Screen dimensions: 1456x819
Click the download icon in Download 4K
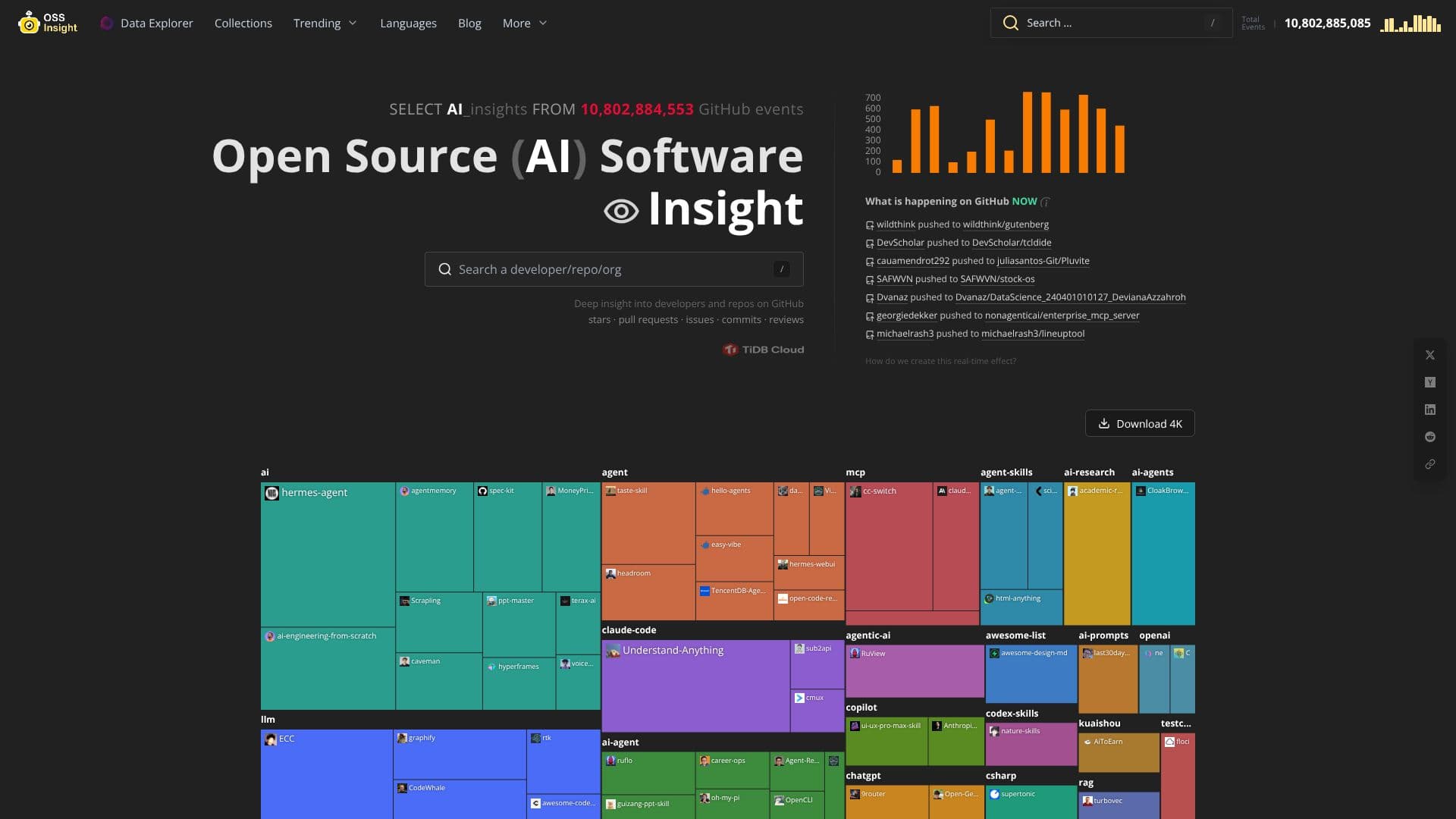1104,423
